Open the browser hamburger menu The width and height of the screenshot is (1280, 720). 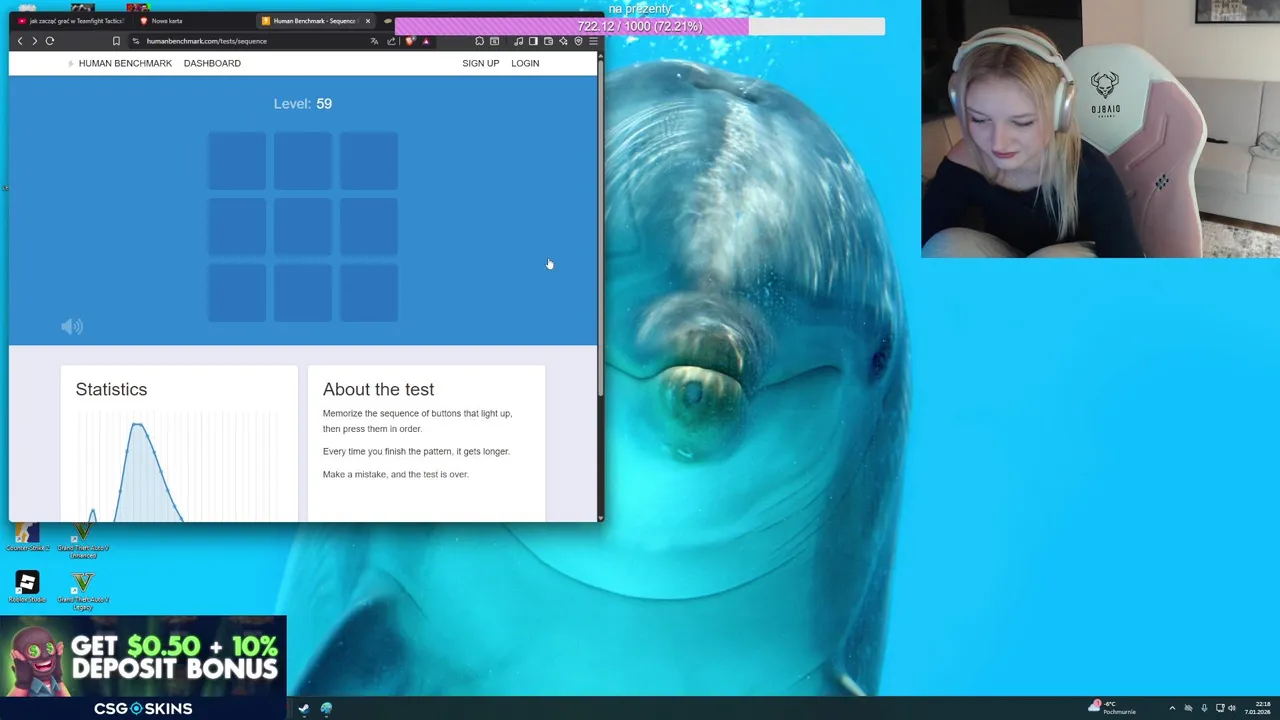(593, 41)
